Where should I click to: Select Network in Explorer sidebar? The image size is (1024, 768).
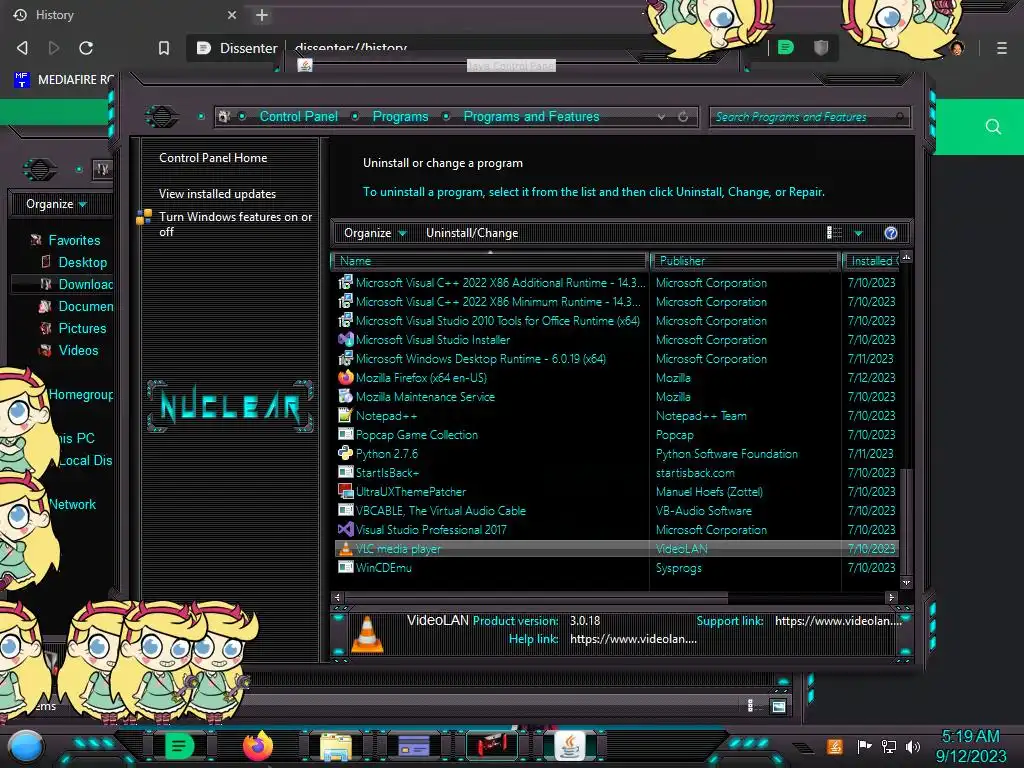click(72, 504)
